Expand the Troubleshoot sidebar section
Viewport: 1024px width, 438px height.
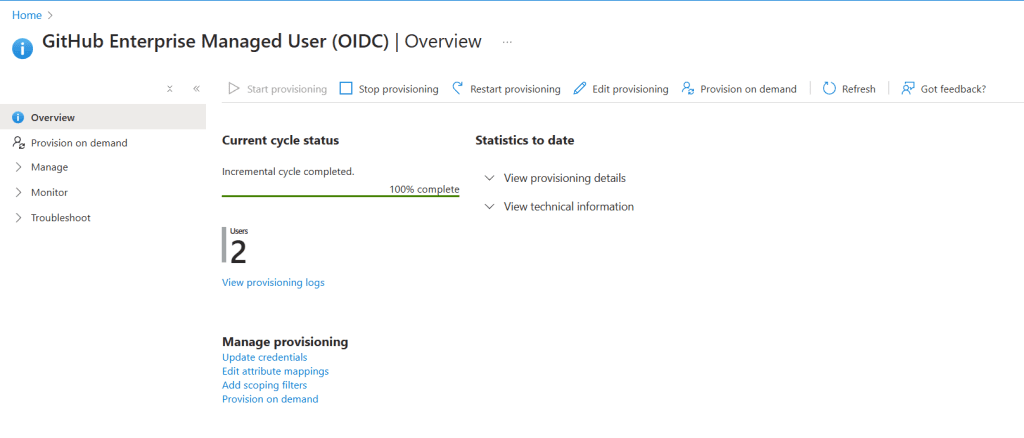(x=19, y=217)
